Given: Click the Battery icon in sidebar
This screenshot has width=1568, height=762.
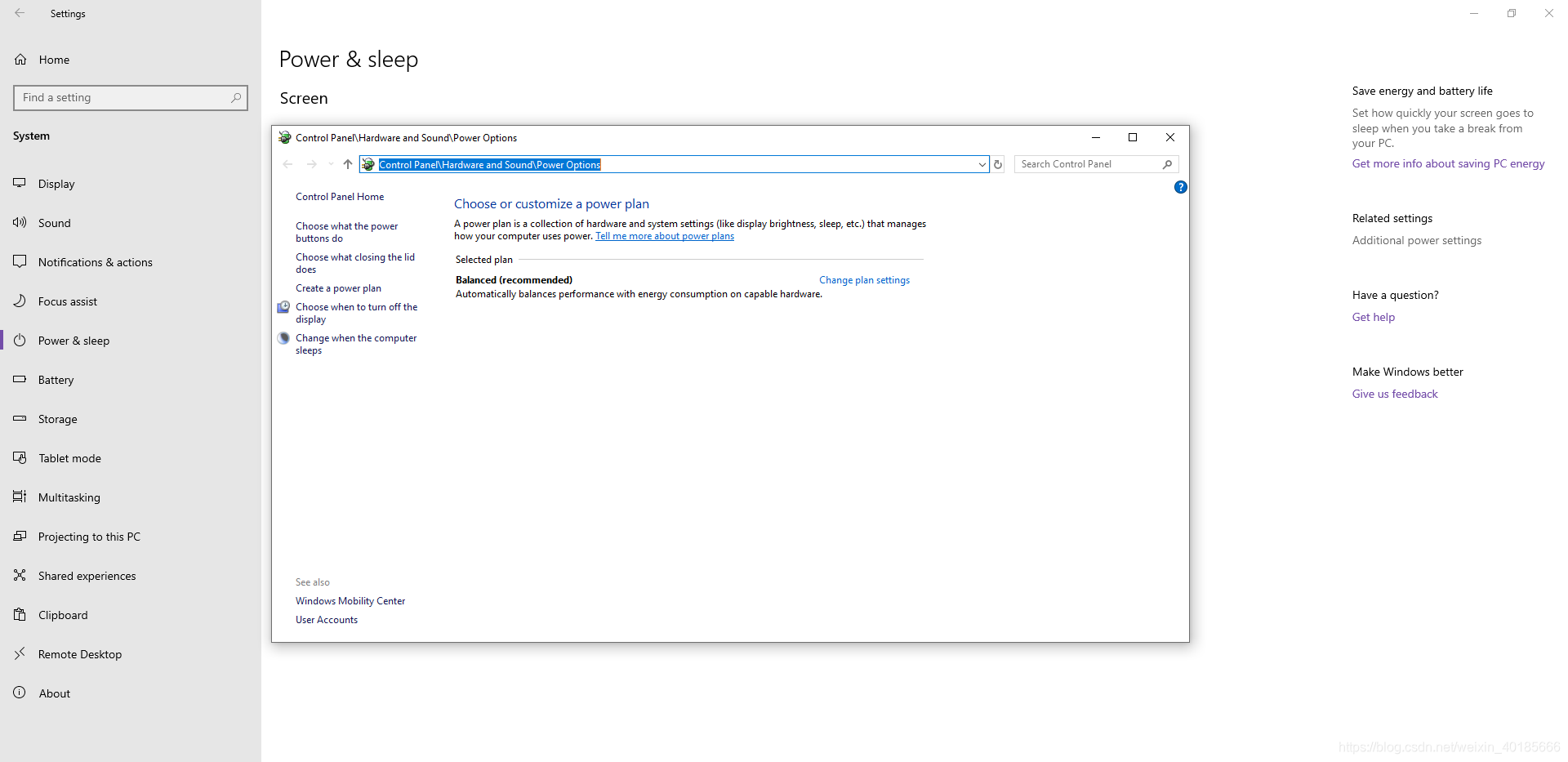Looking at the screenshot, I should [x=20, y=379].
